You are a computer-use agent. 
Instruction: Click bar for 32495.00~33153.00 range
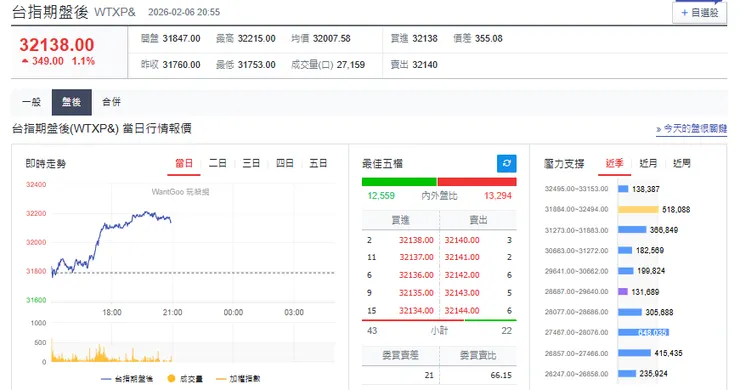click(x=623, y=189)
